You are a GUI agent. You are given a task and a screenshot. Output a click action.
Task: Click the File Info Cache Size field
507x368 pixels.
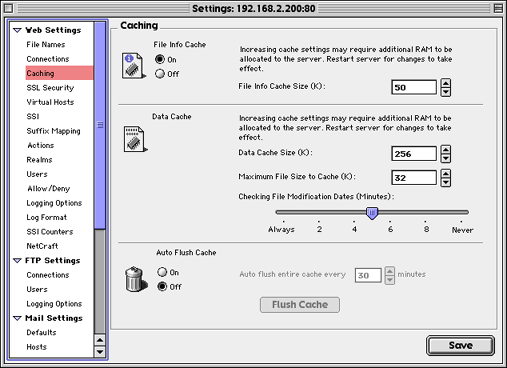[x=414, y=87]
